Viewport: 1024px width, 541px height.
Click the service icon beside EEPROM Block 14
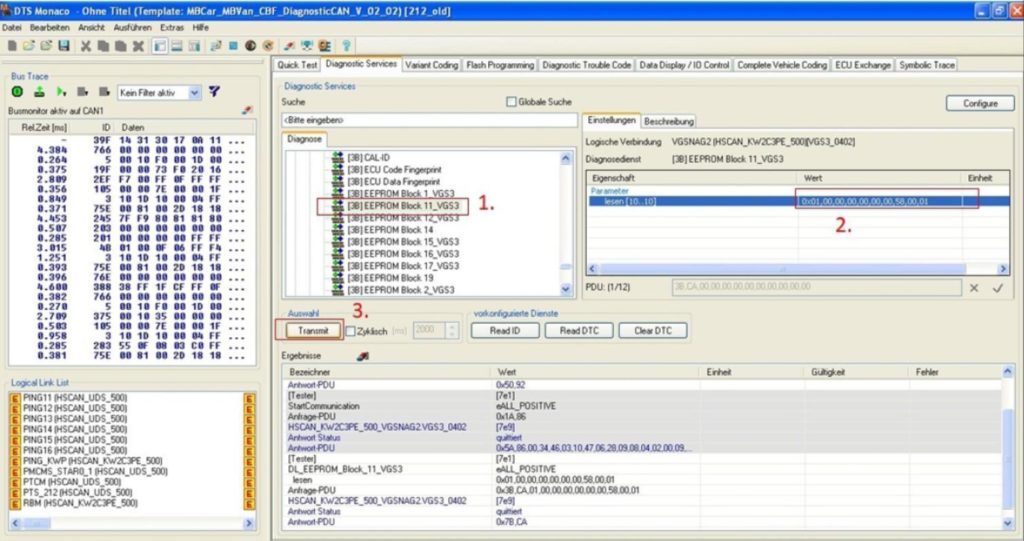pyautogui.click(x=338, y=230)
